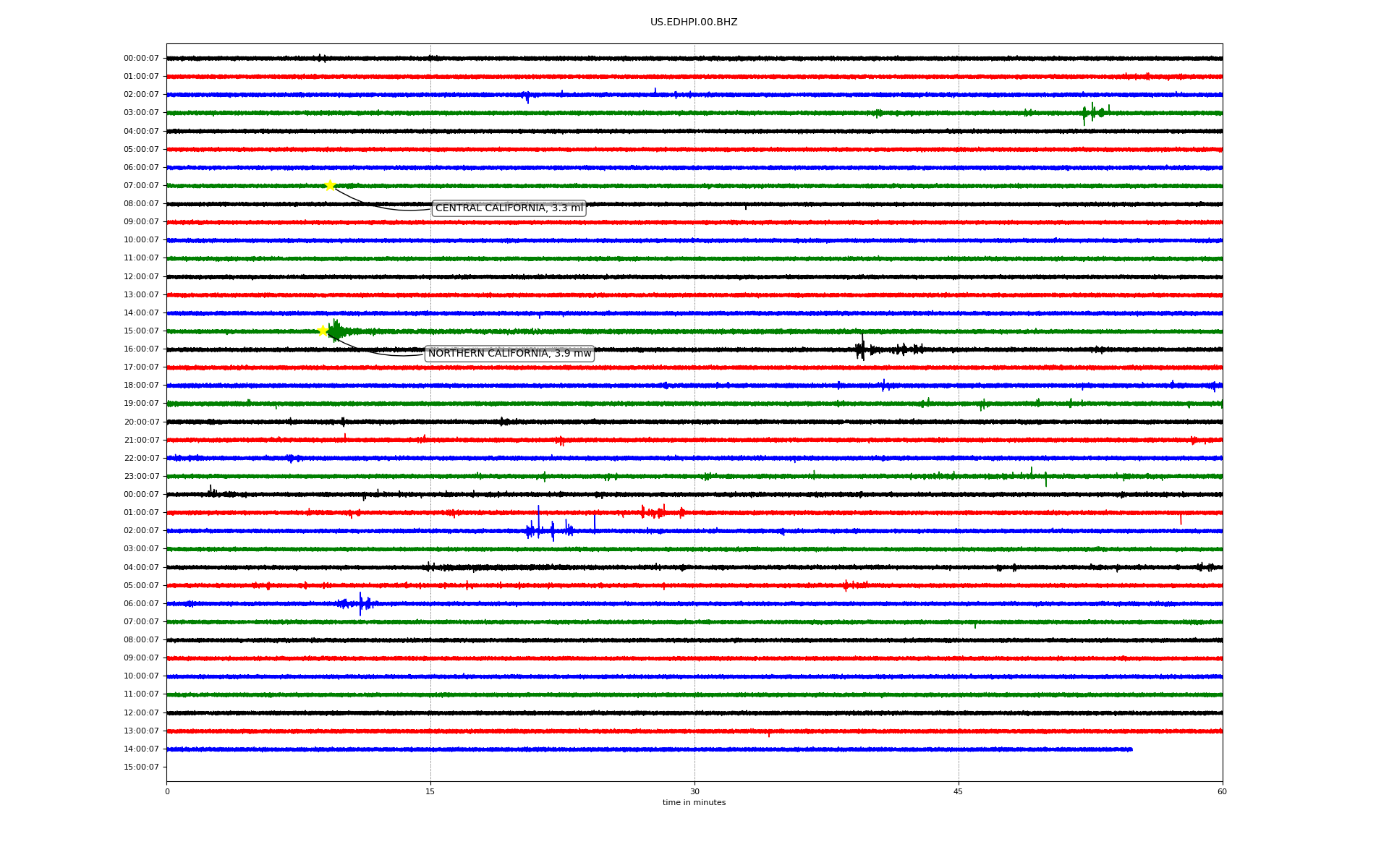
Task: Click the yellow star at 15:00:07 trace
Action: 323,331
